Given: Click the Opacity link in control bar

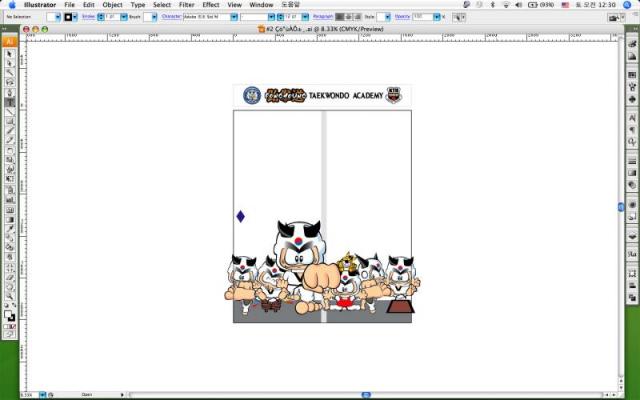Looking at the screenshot, I should [402, 17].
